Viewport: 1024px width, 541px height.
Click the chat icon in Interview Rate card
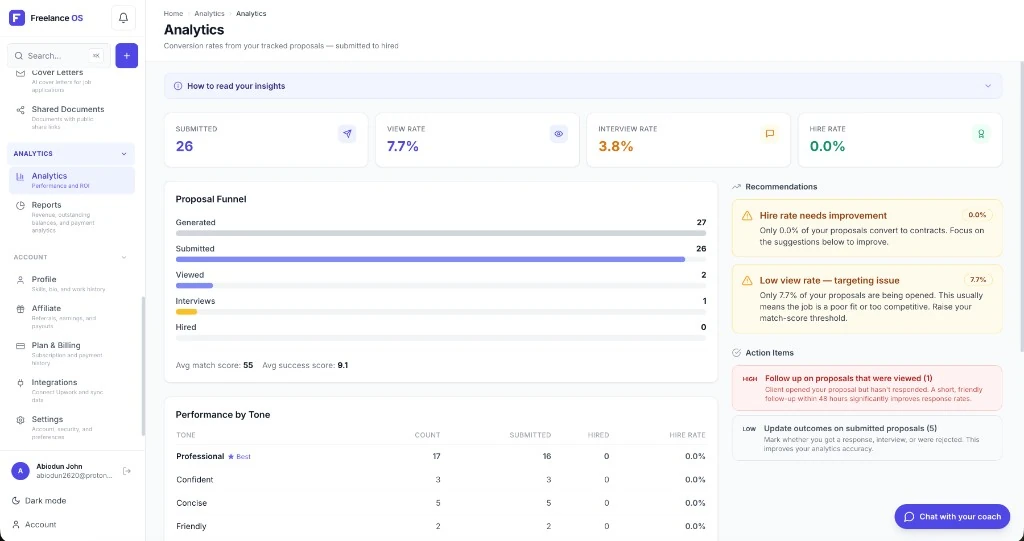click(770, 134)
